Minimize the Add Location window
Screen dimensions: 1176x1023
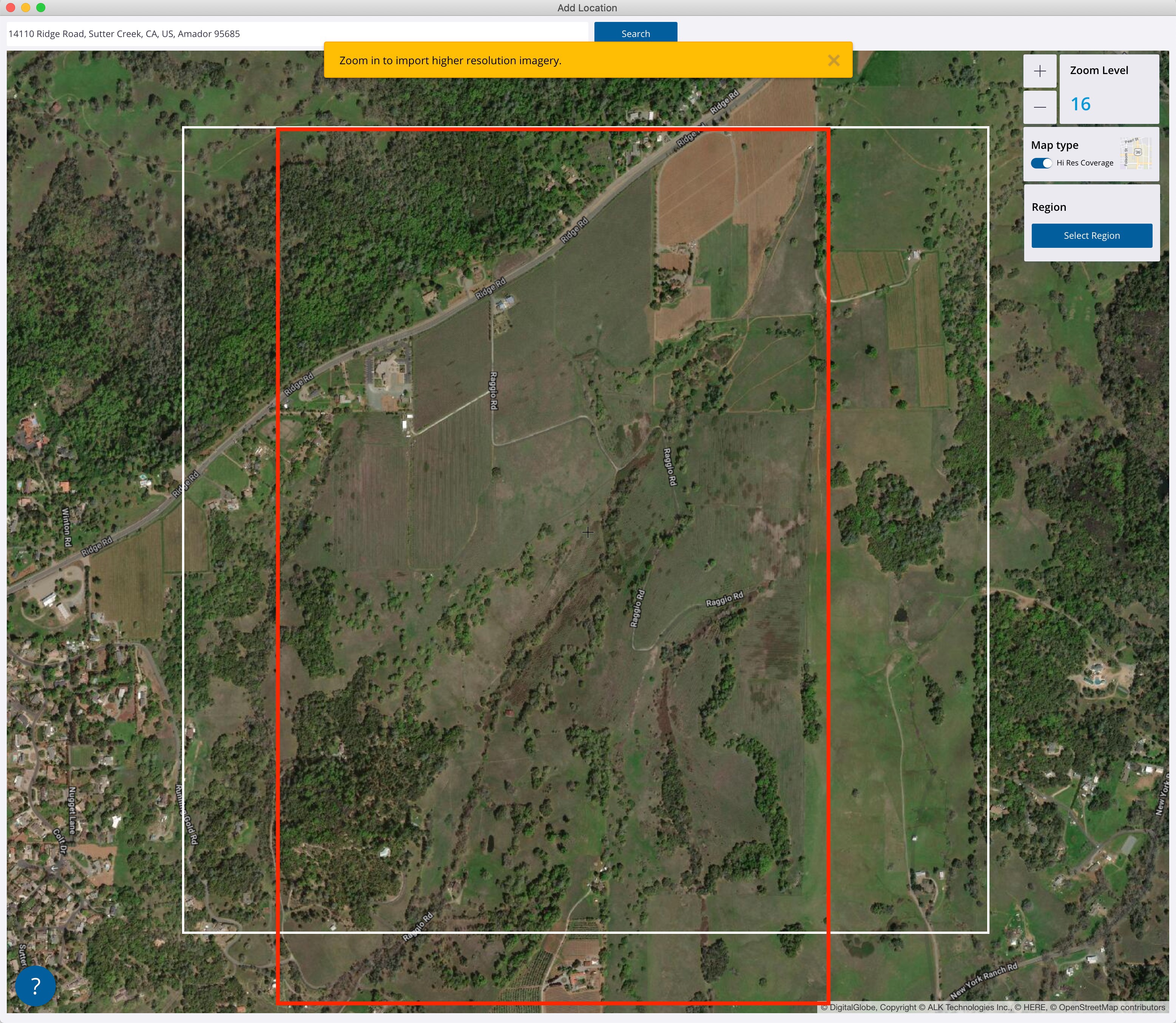25,8
